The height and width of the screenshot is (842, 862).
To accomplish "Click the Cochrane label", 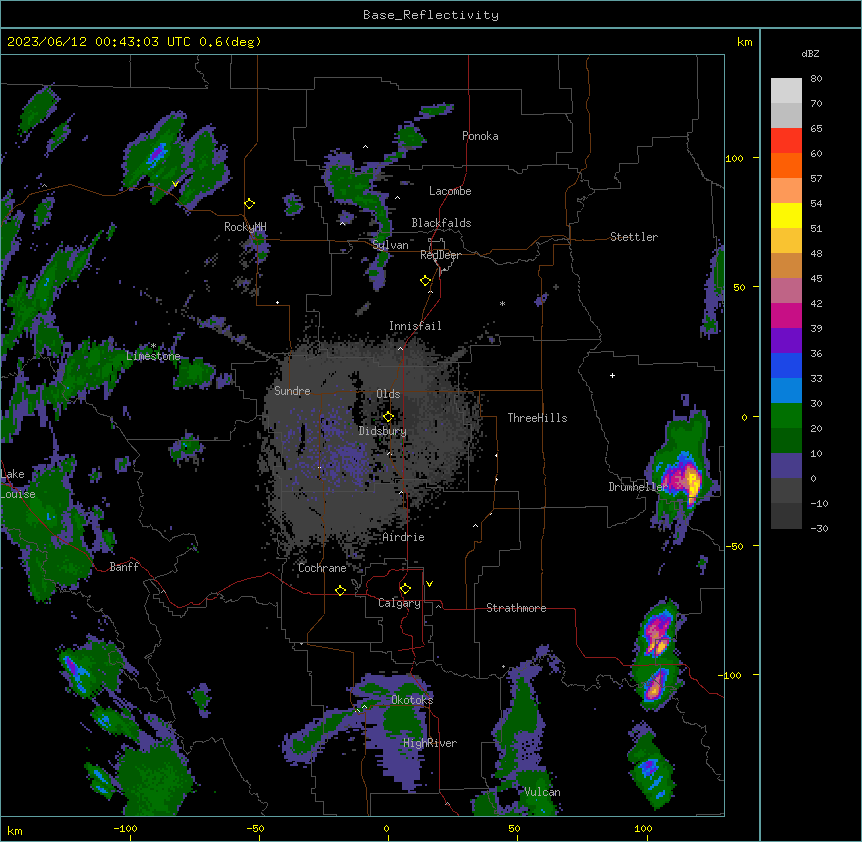I will [322, 568].
